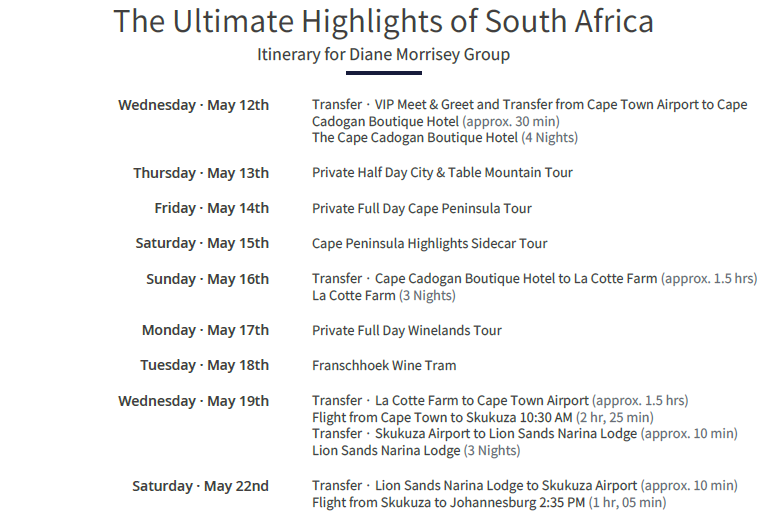Open Private Full Day Winelands Tour
The image size is (766, 521).
coord(406,330)
